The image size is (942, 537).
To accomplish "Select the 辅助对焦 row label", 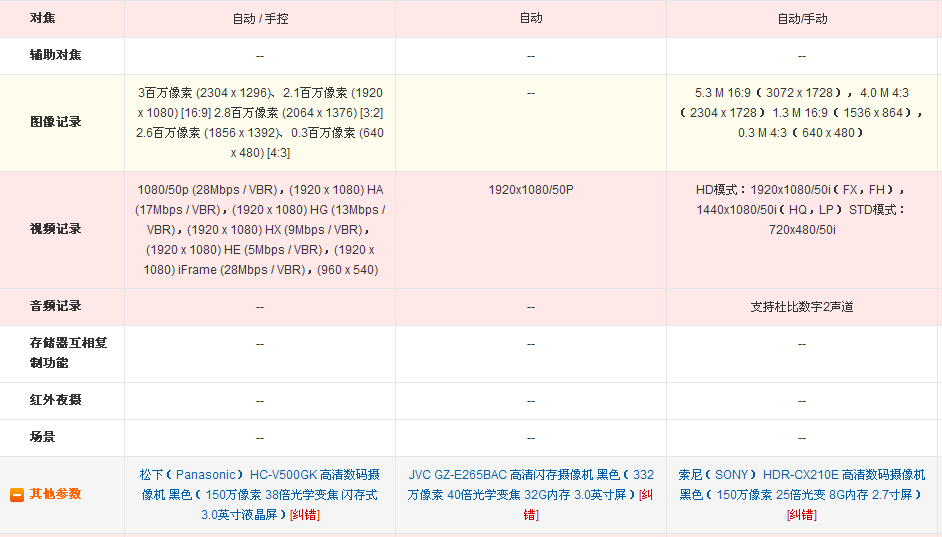I will pos(55,55).
